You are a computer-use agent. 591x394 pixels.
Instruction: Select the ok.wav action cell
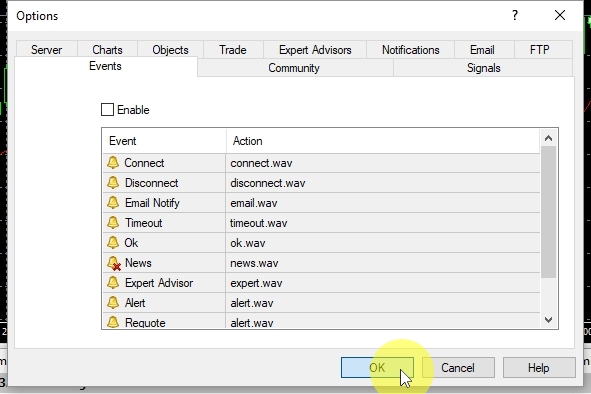pos(383,243)
